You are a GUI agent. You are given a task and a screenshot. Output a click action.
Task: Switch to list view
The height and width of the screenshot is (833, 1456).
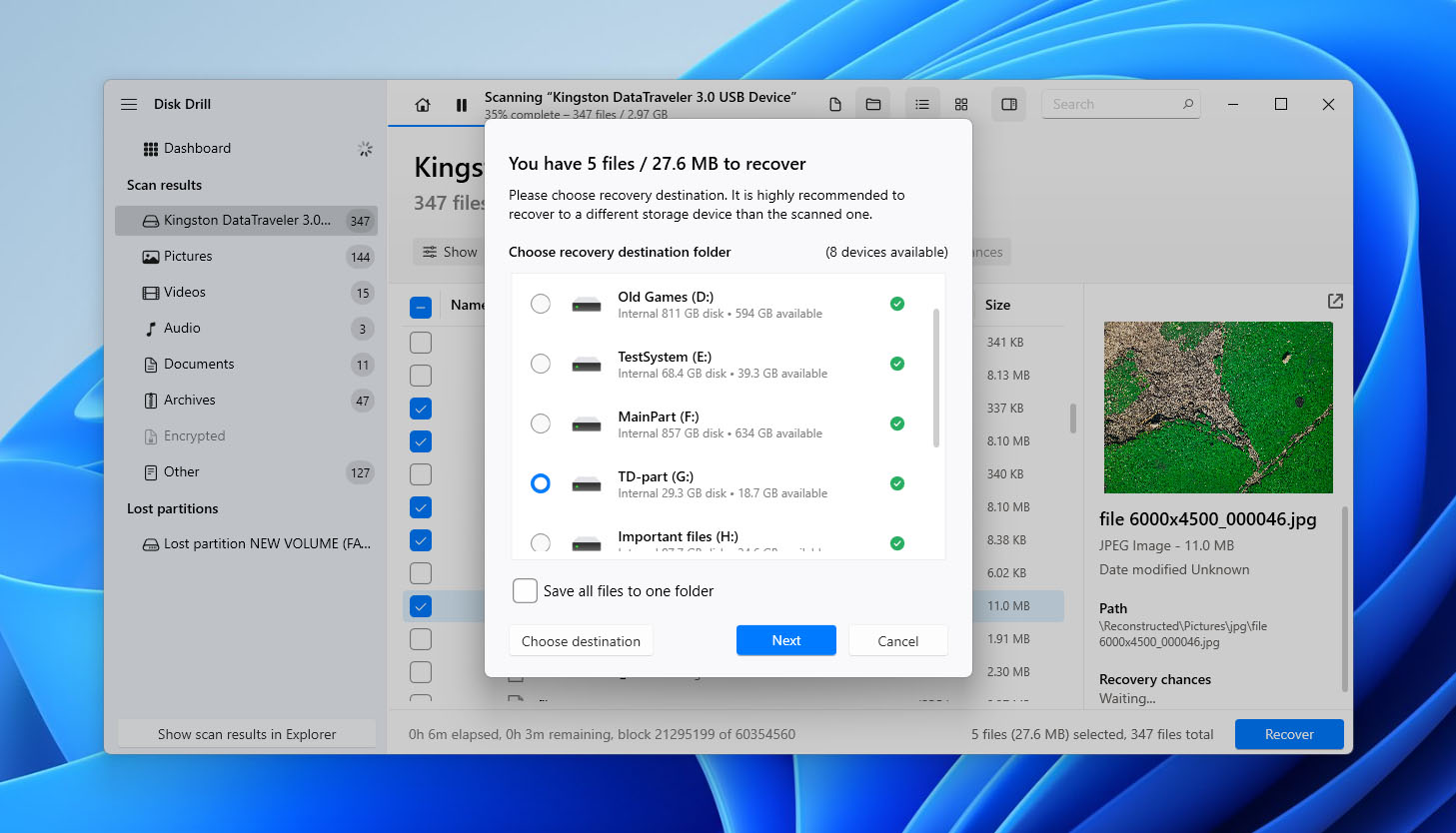(922, 104)
